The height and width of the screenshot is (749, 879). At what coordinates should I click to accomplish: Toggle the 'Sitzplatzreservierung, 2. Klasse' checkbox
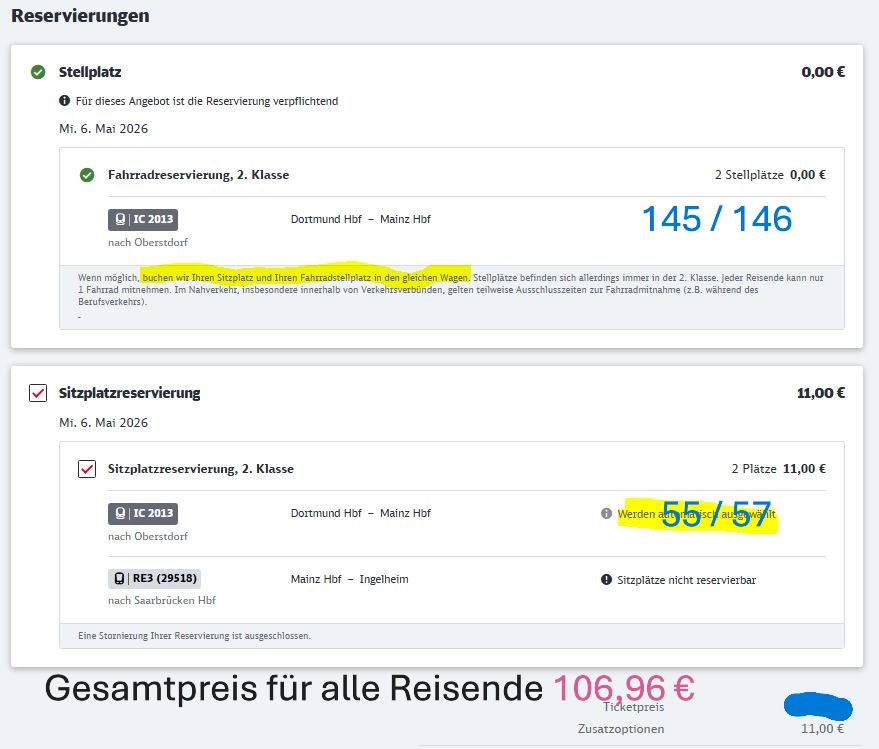tap(87, 468)
